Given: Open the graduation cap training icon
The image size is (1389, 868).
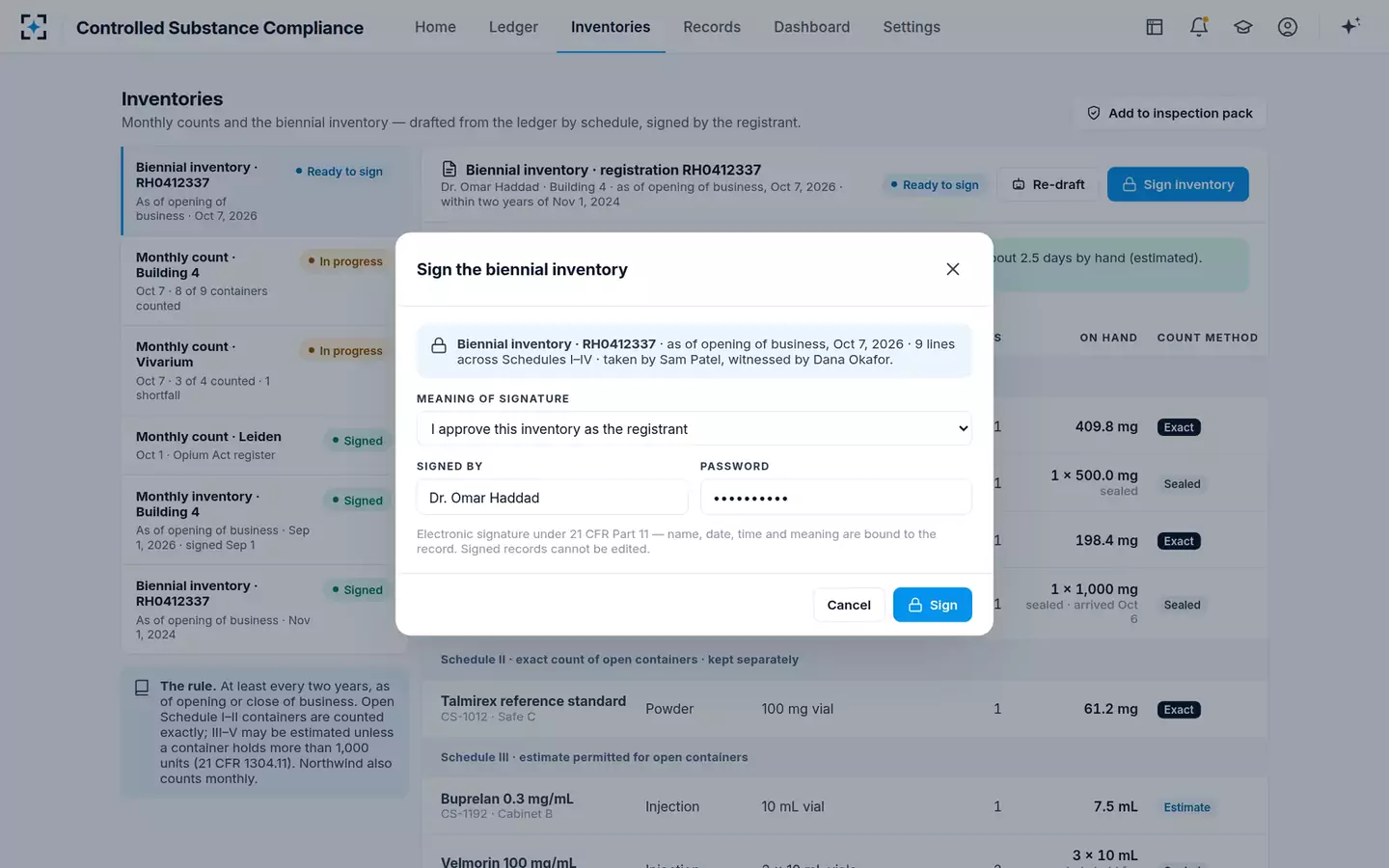Looking at the screenshot, I should pos(1243,27).
